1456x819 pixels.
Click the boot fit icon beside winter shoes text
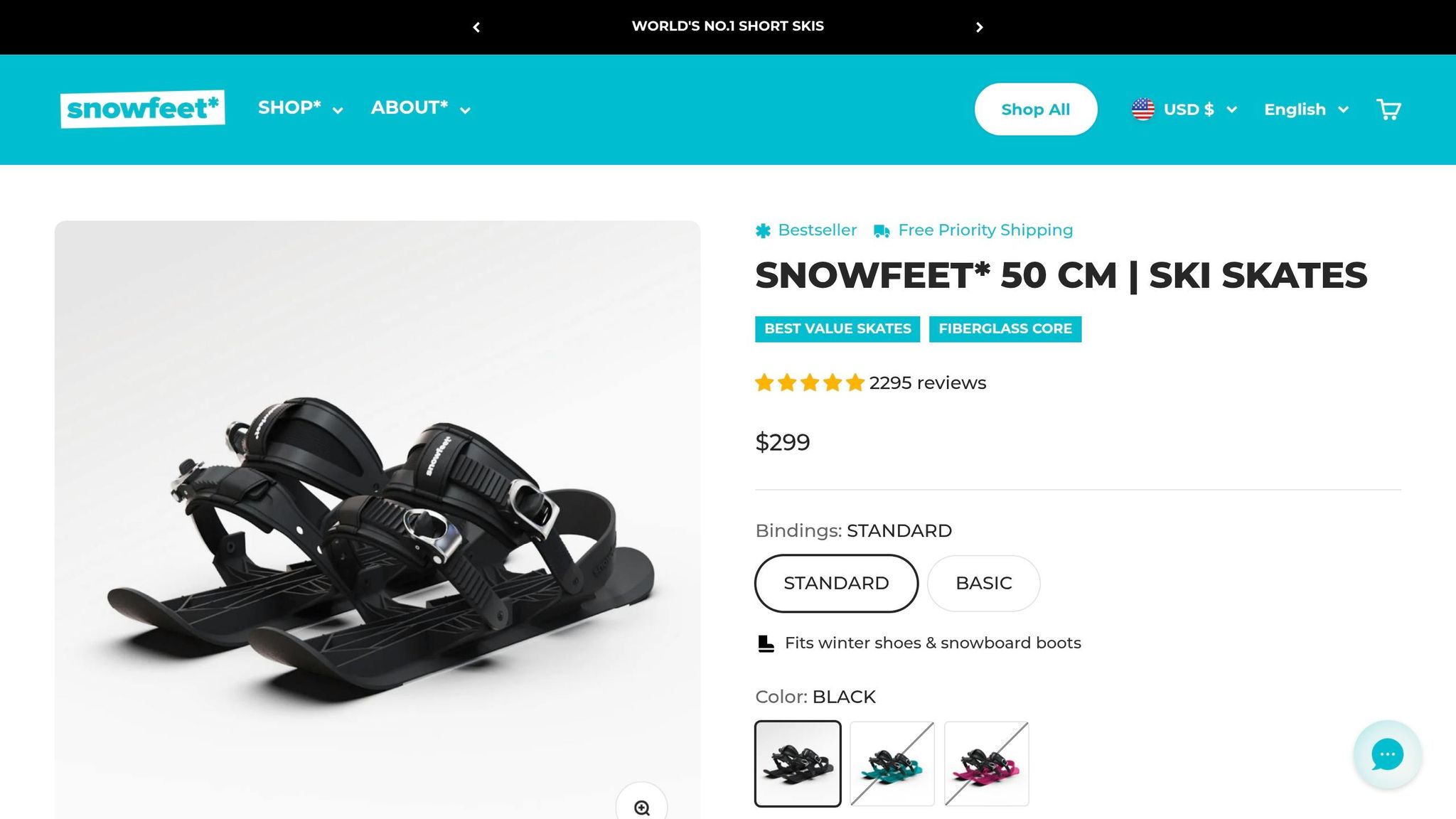pos(766,642)
